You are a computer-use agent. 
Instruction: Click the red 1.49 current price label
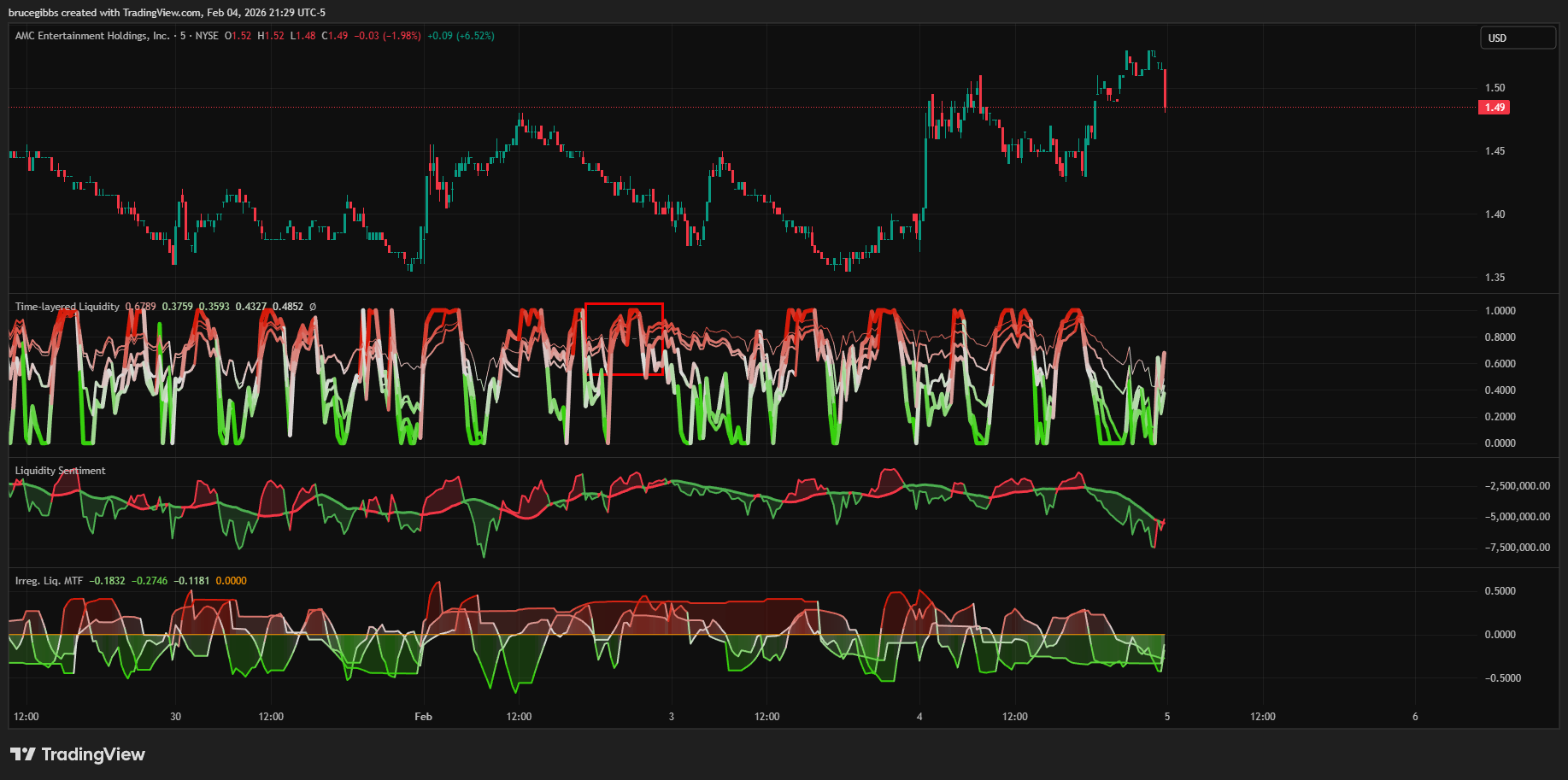coord(1494,108)
